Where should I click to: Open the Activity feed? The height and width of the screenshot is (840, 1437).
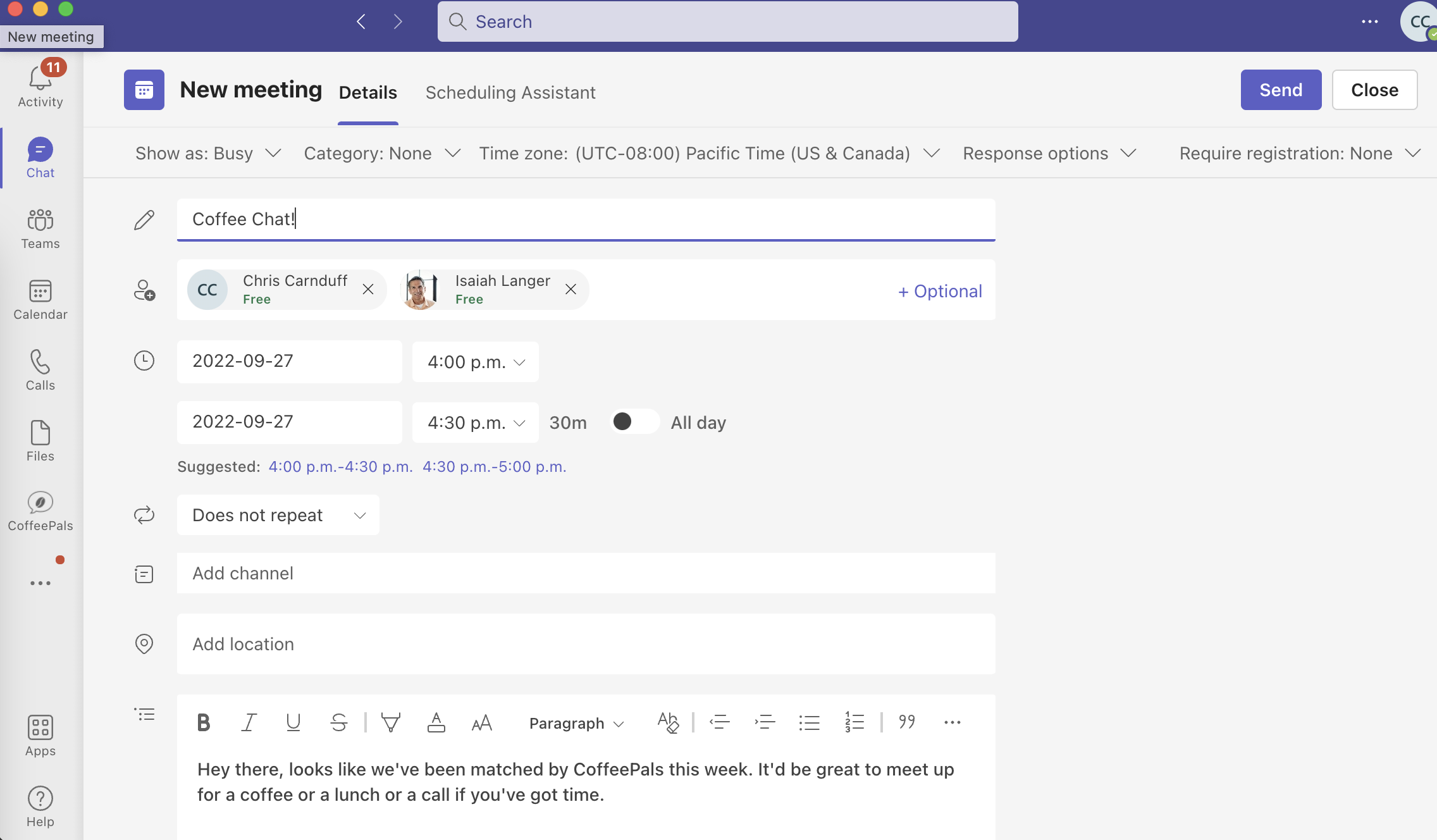(40, 83)
